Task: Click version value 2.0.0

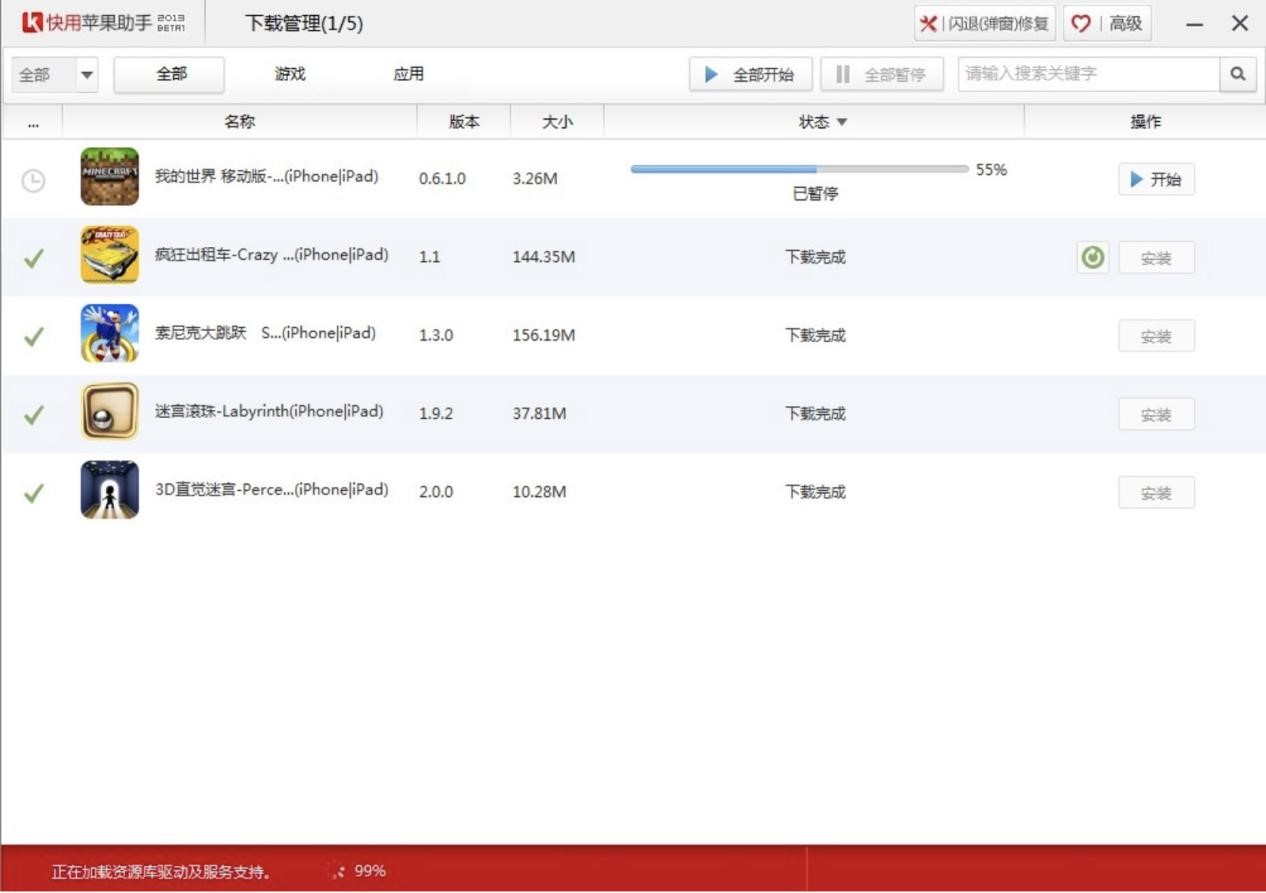Action: click(436, 492)
